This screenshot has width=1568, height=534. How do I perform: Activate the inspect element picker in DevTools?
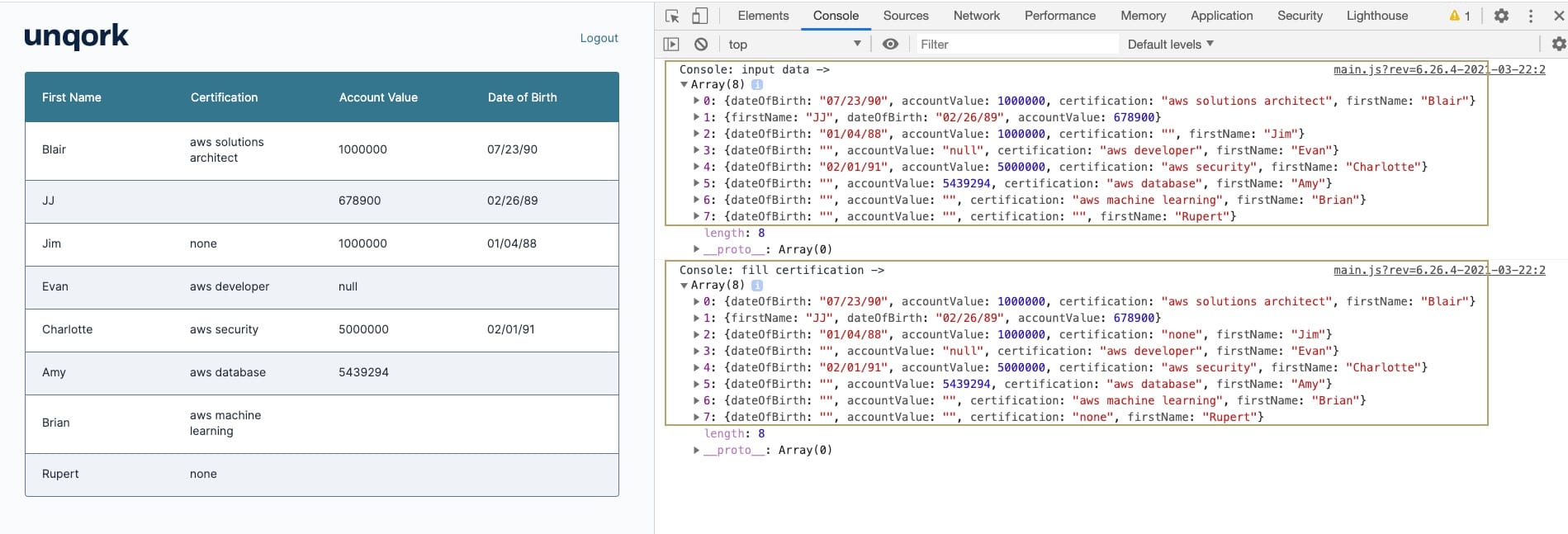672,16
